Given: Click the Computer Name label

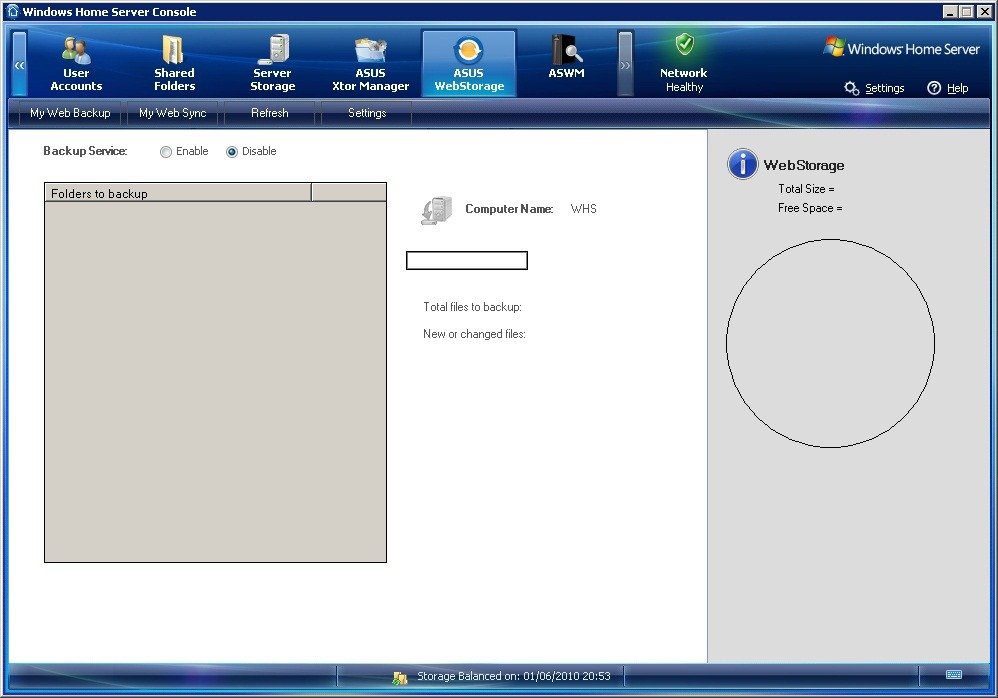Looking at the screenshot, I should [509, 209].
